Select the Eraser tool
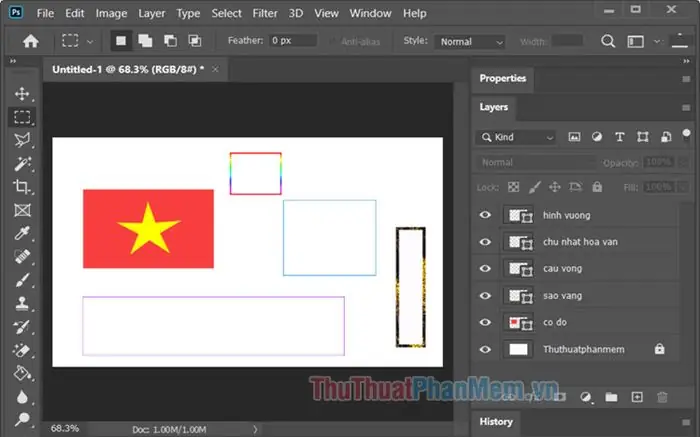This screenshot has width=700, height=437. [x=22, y=350]
